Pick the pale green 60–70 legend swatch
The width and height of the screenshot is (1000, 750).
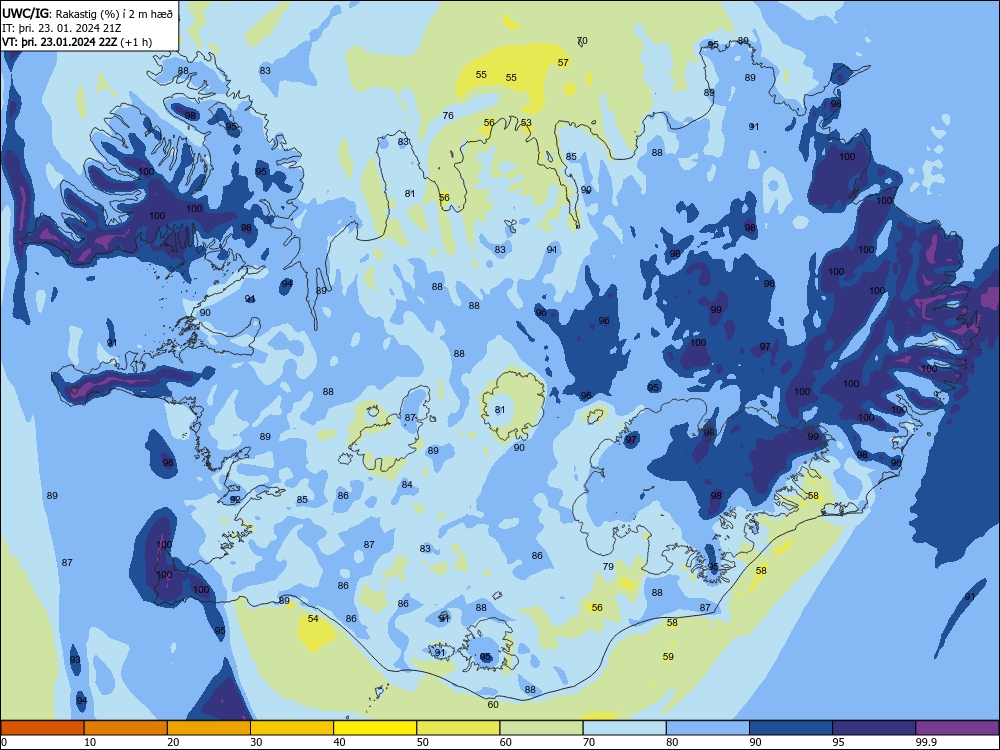(541, 728)
